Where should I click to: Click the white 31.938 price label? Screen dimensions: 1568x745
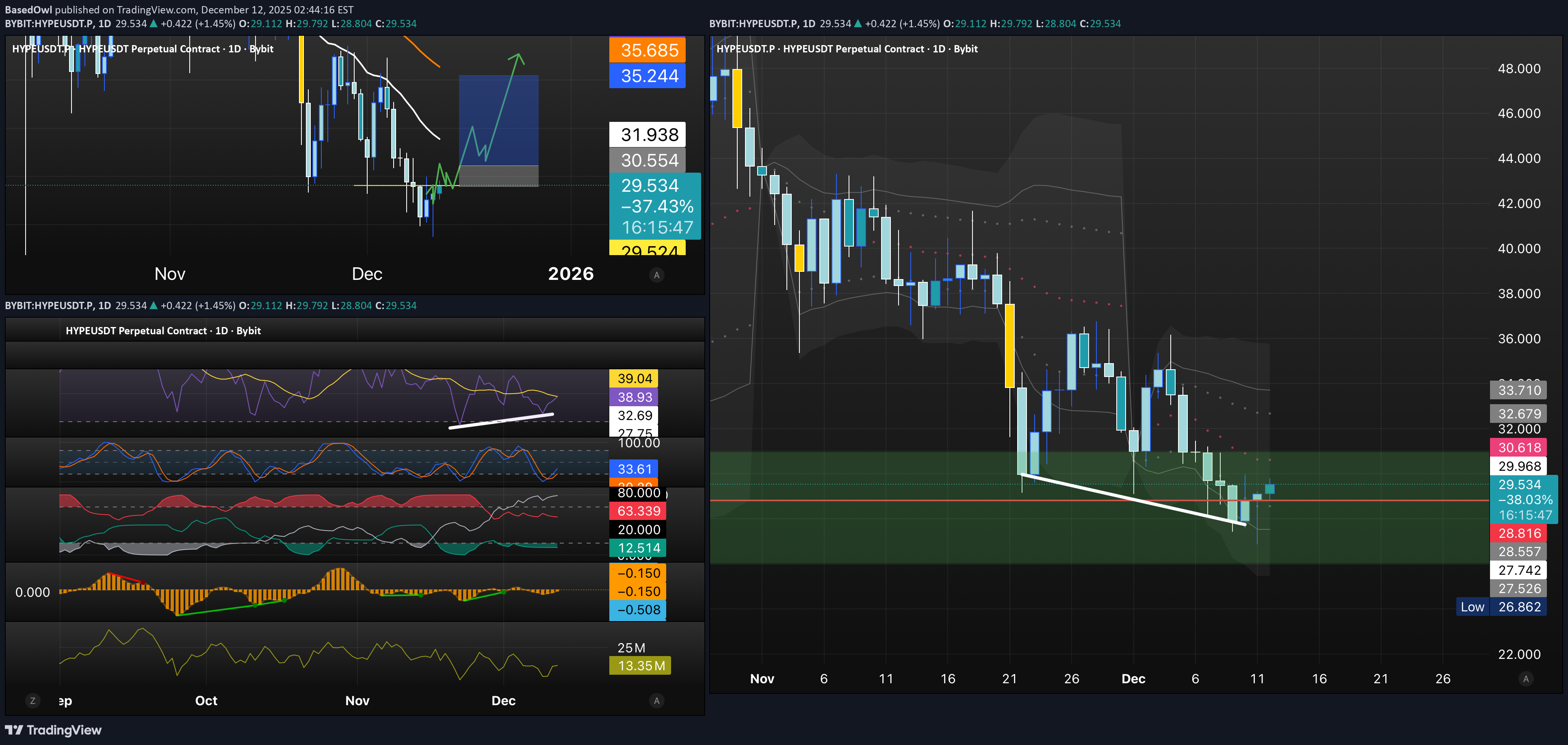[647, 134]
